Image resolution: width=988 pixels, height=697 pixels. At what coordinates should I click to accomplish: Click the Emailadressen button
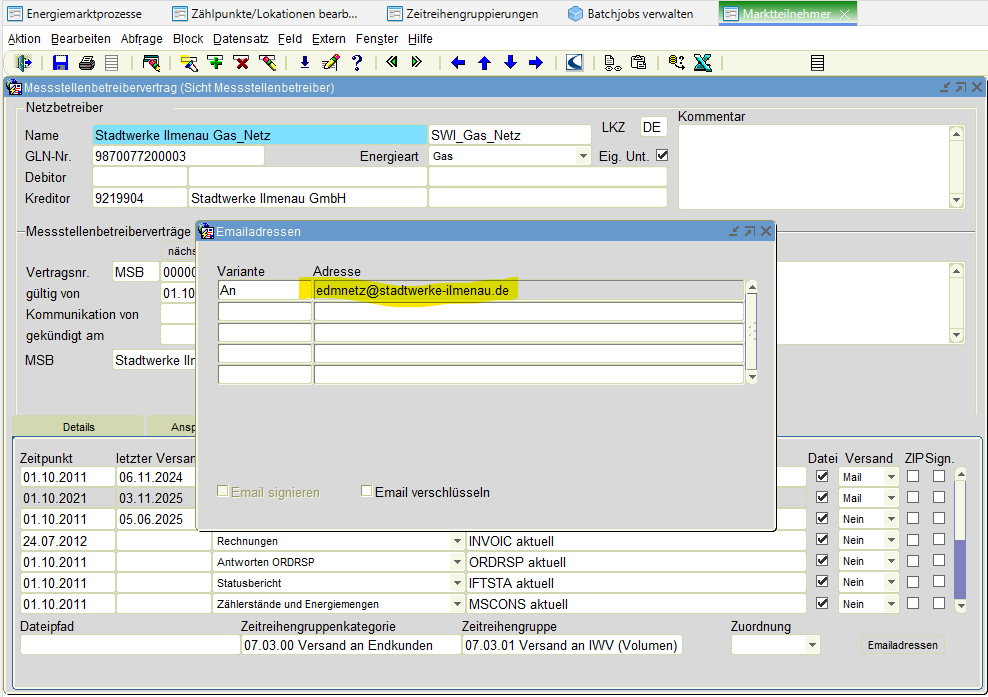(902, 645)
